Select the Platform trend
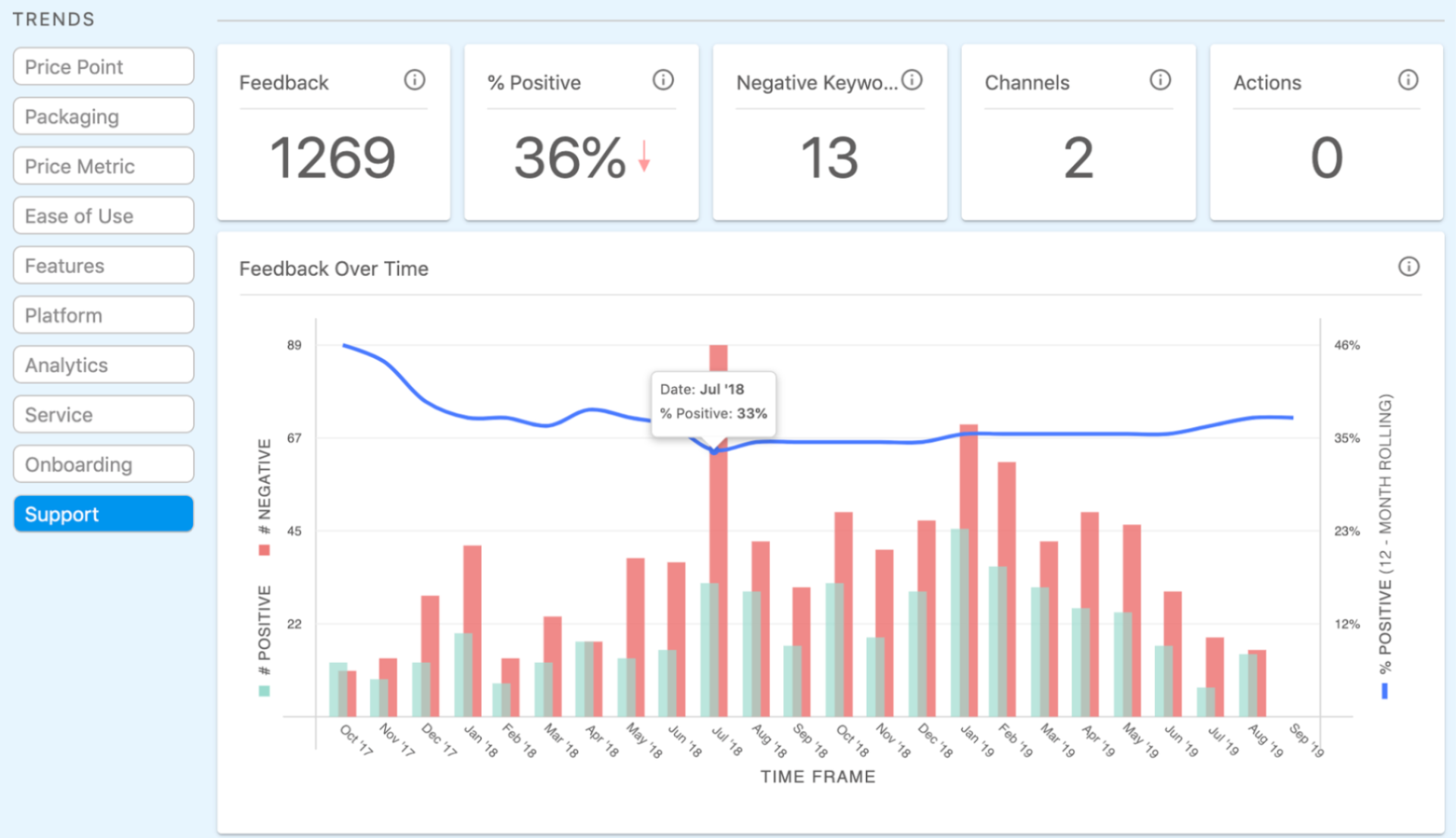 coord(103,315)
